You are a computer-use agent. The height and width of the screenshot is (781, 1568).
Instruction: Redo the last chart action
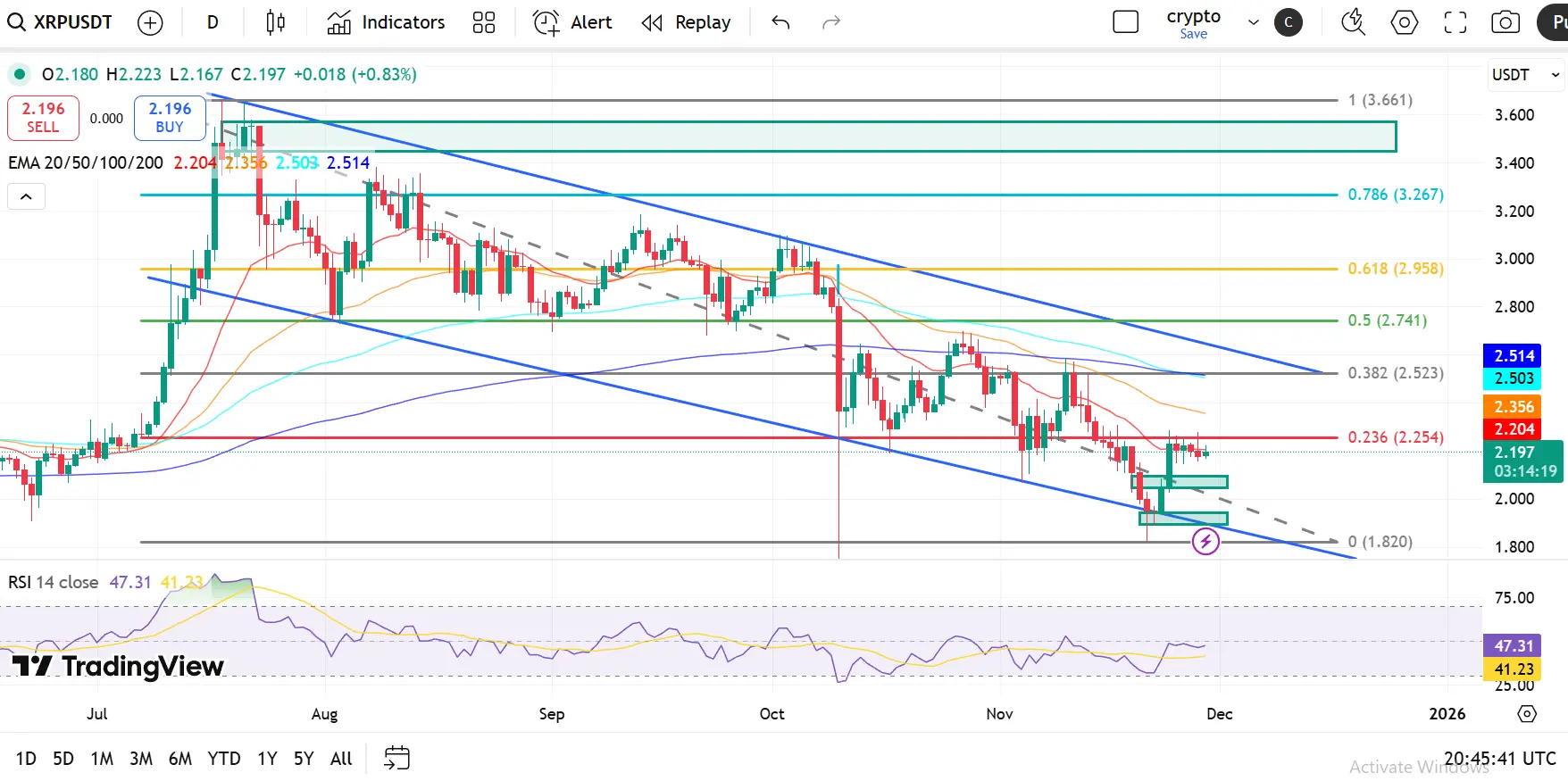click(x=831, y=22)
